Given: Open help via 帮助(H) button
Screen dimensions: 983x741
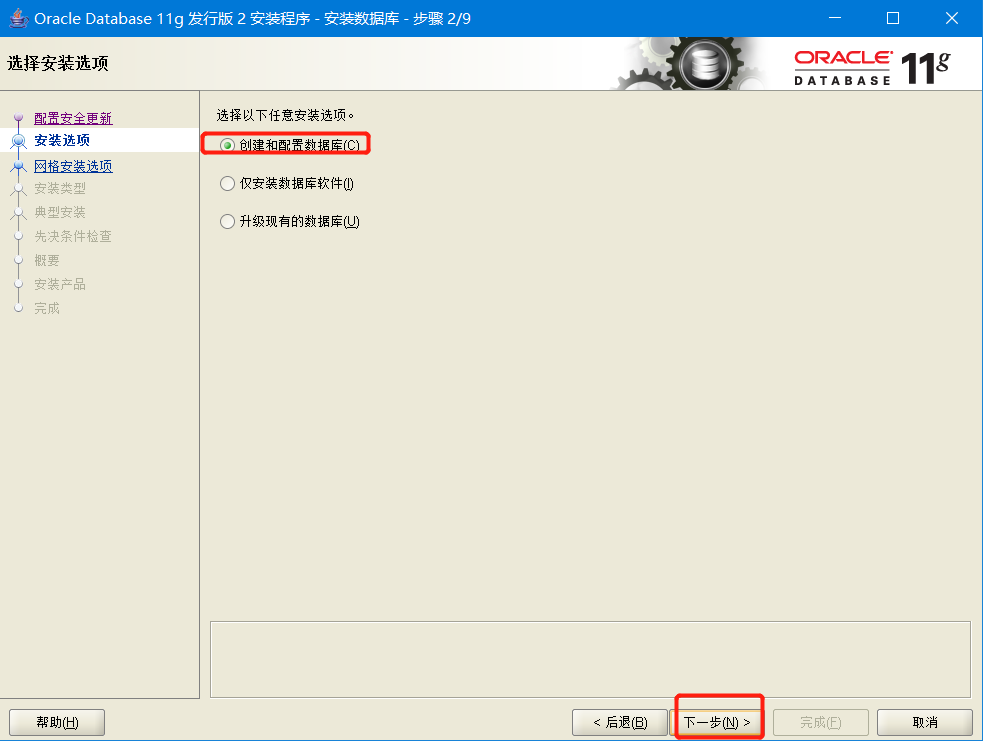Looking at the screenshot, I should click(x=57, y=722).
